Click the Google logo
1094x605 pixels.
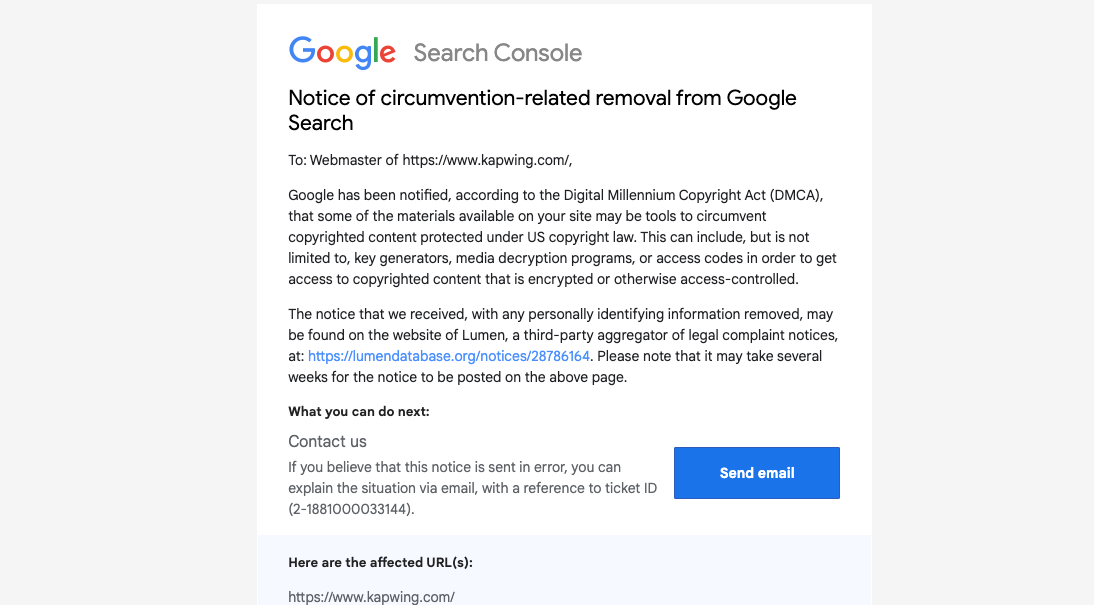342,53
